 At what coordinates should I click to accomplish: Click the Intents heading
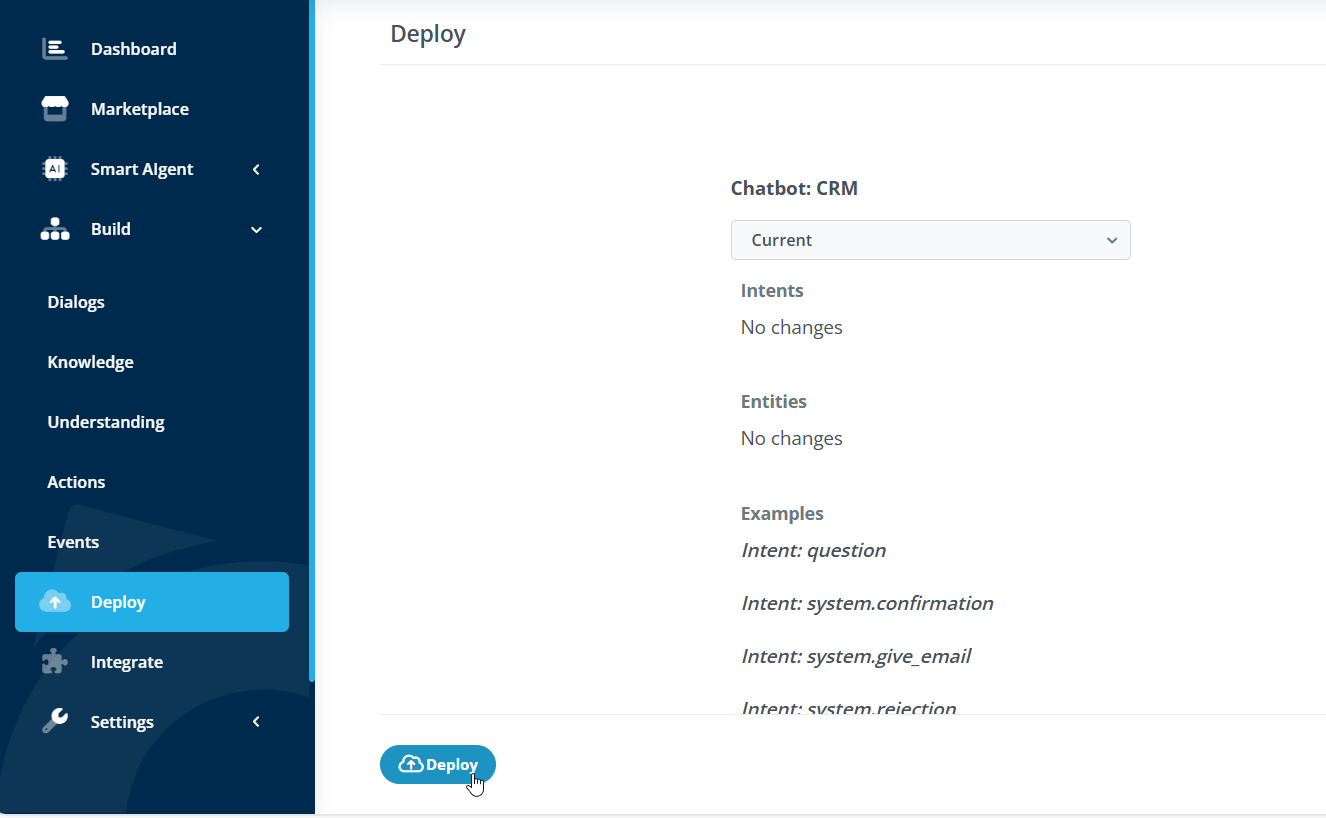pos(772,291)
